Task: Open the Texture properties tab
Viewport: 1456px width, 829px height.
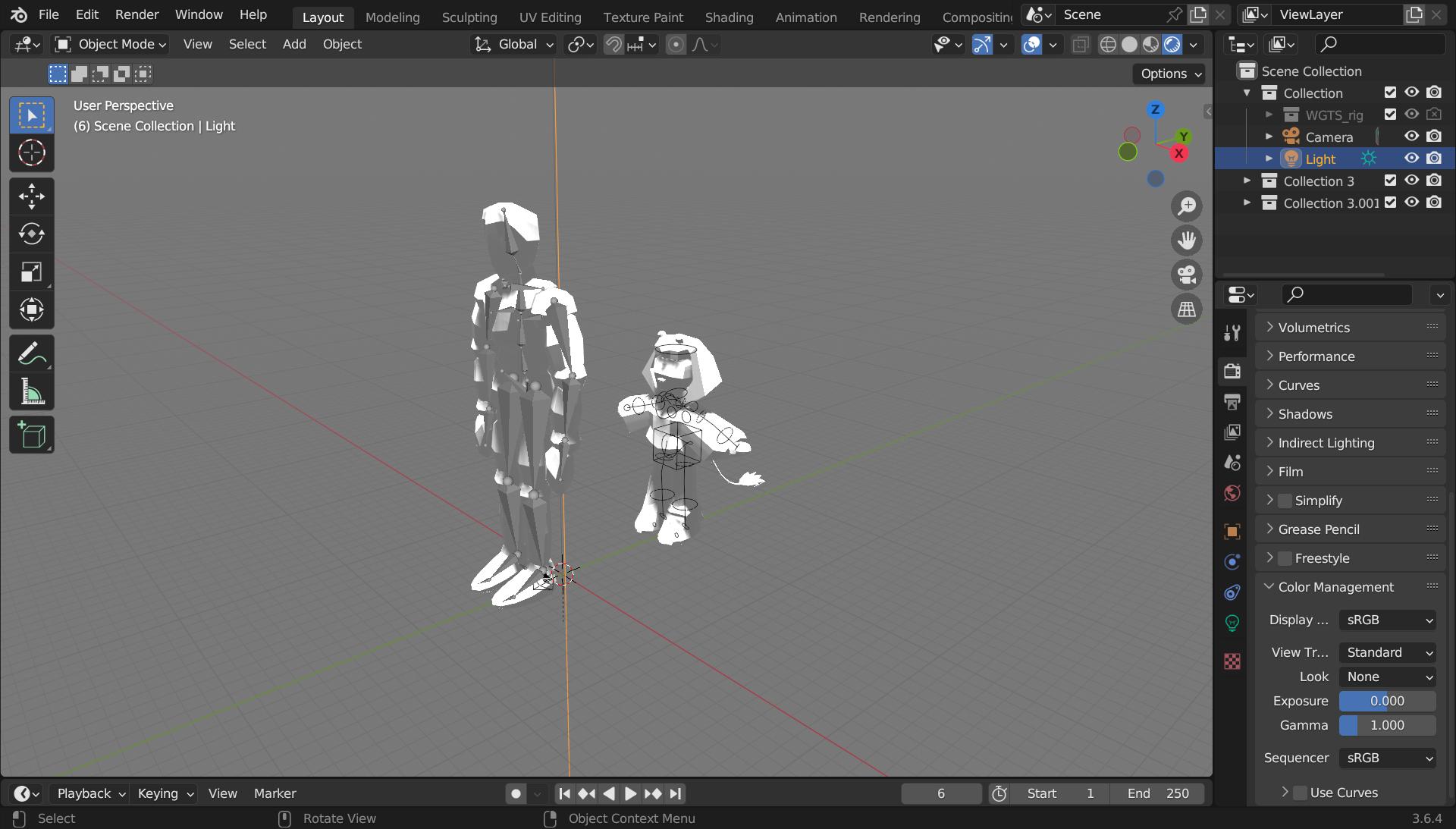Action: pos(1232,661)
